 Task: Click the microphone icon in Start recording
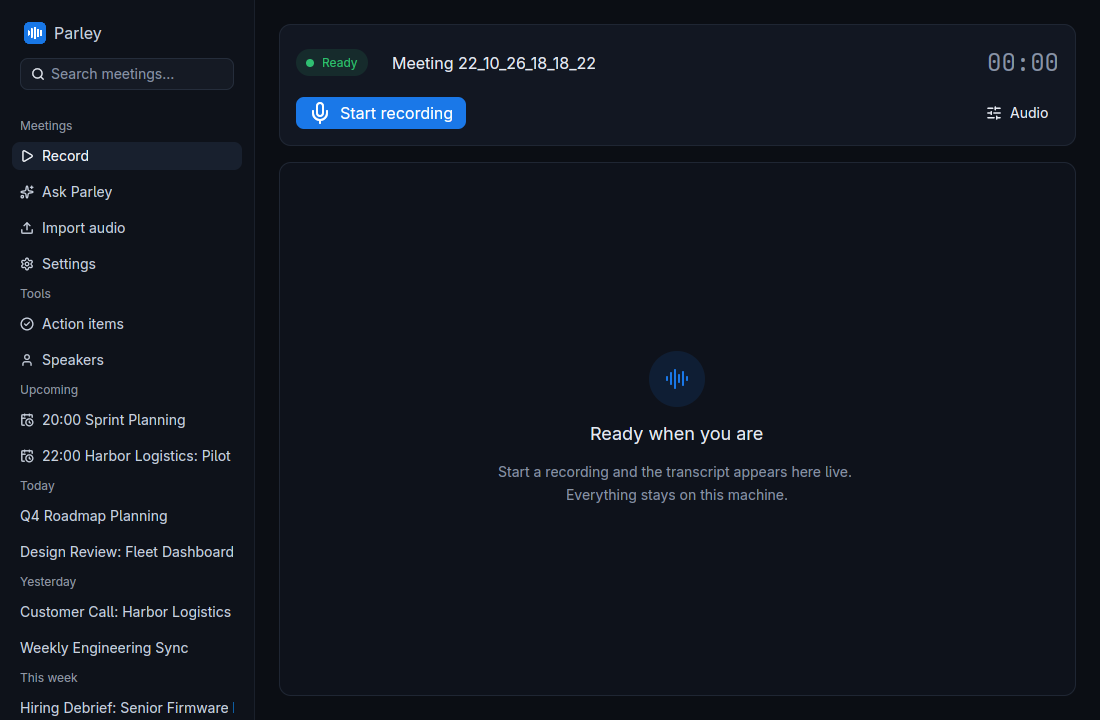(x=320, y=113)
